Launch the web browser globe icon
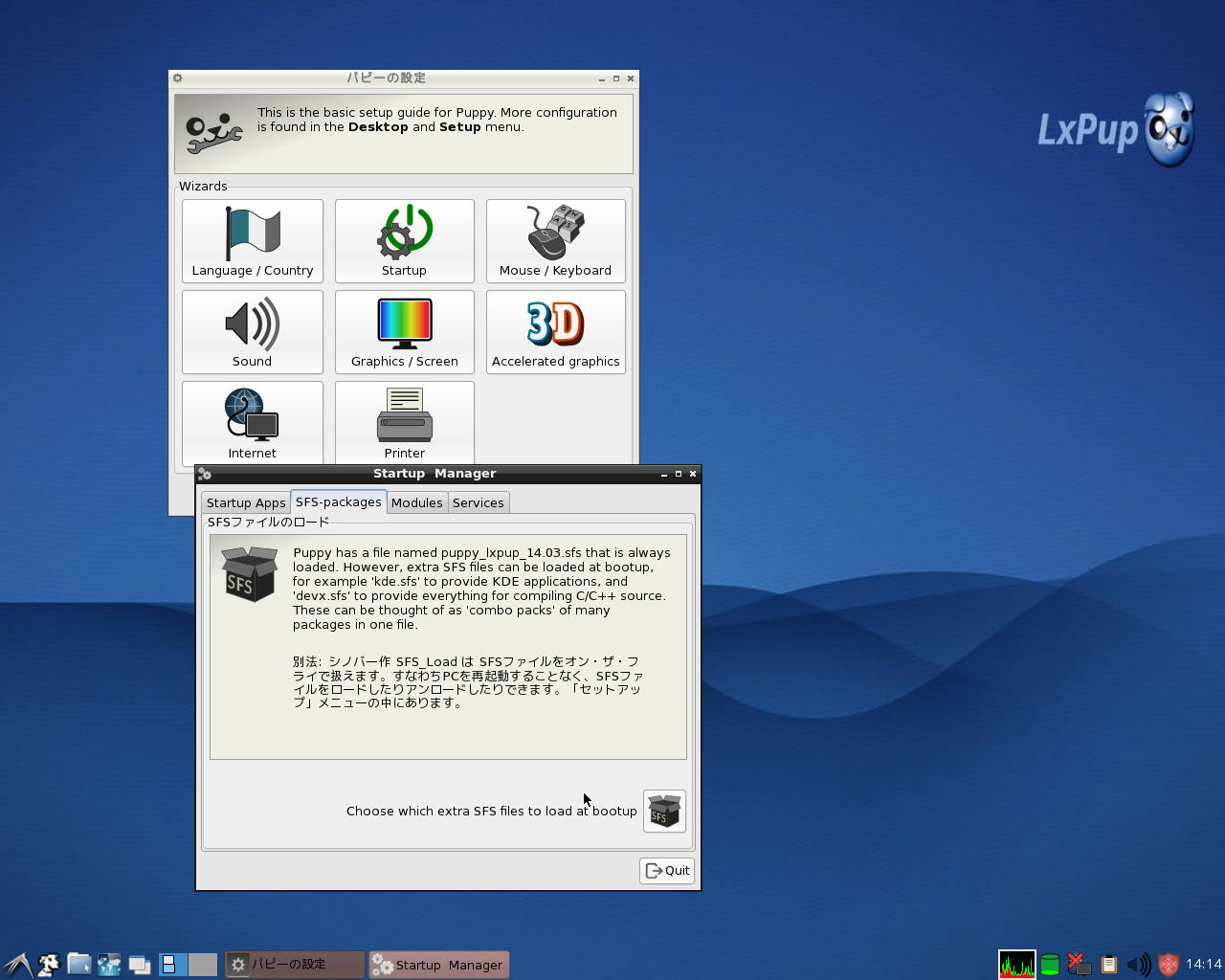The height and width of the screenshot is (980, 1225). [x=109, y=965]
